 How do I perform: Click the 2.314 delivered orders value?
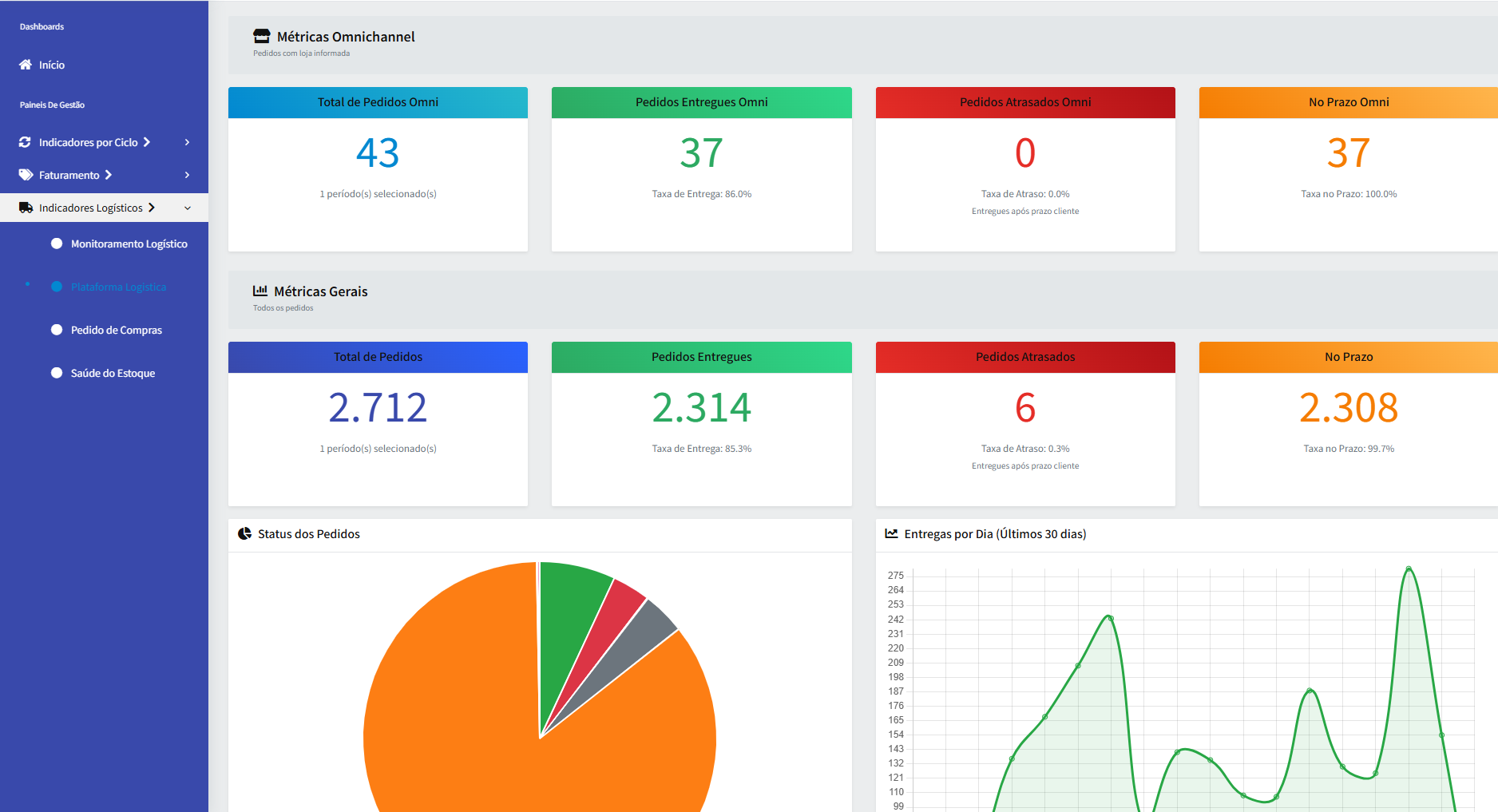click(702, 407)
